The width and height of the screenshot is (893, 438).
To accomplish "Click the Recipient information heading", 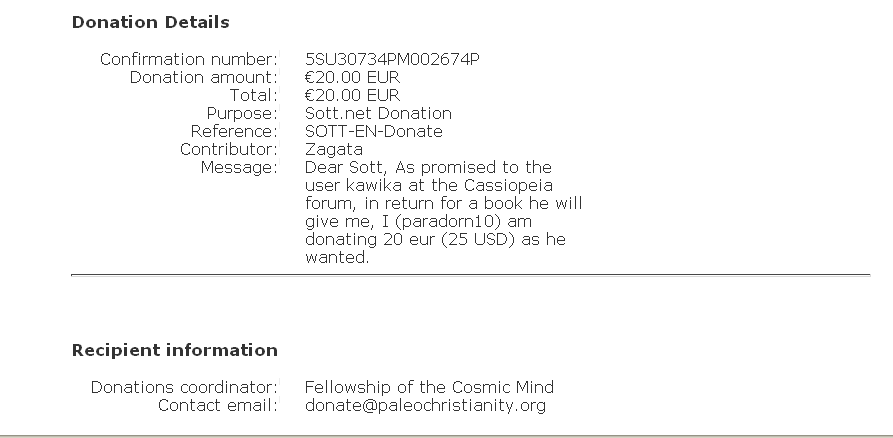I will [174, 350].
